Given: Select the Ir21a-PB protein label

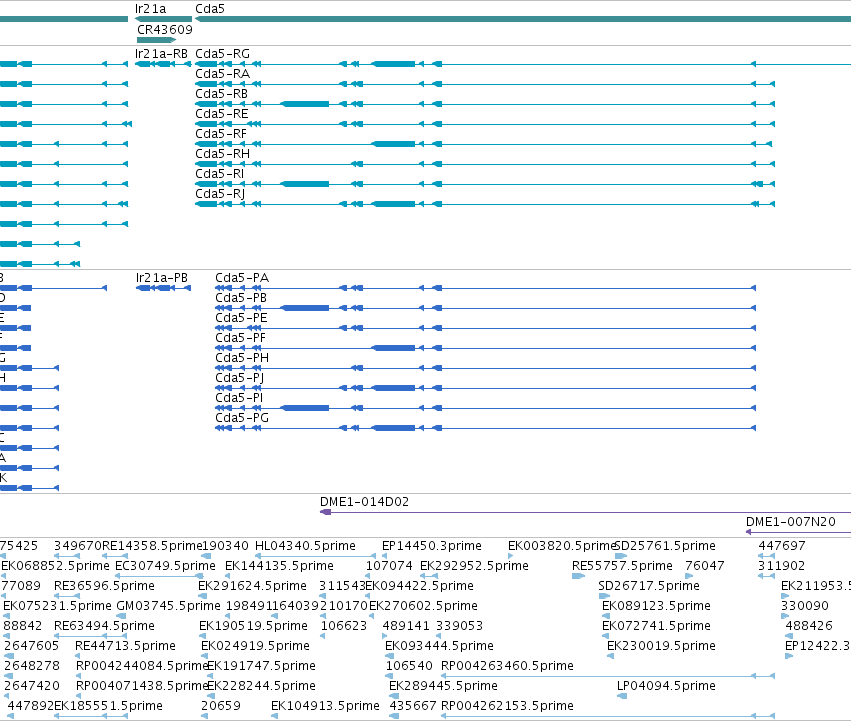Looking at the screenshot, I should pyautogui.click(x=162, y=278).
